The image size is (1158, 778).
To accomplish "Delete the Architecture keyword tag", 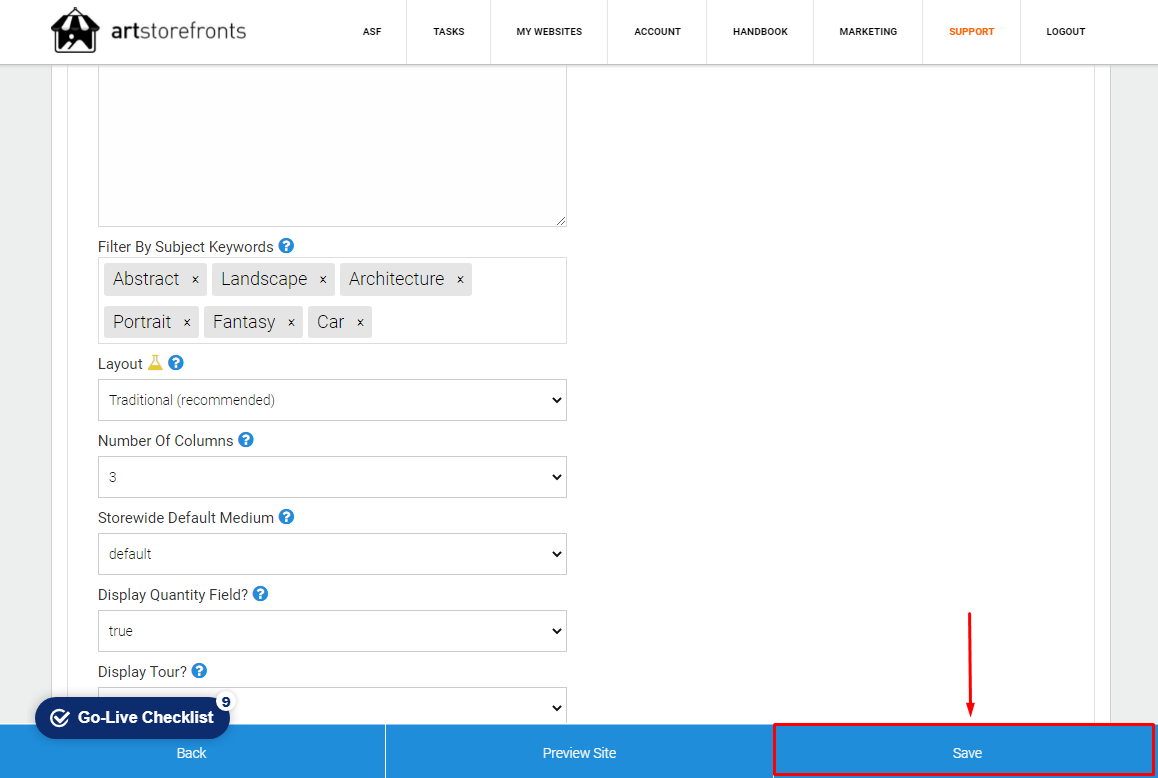I will 460,280.
